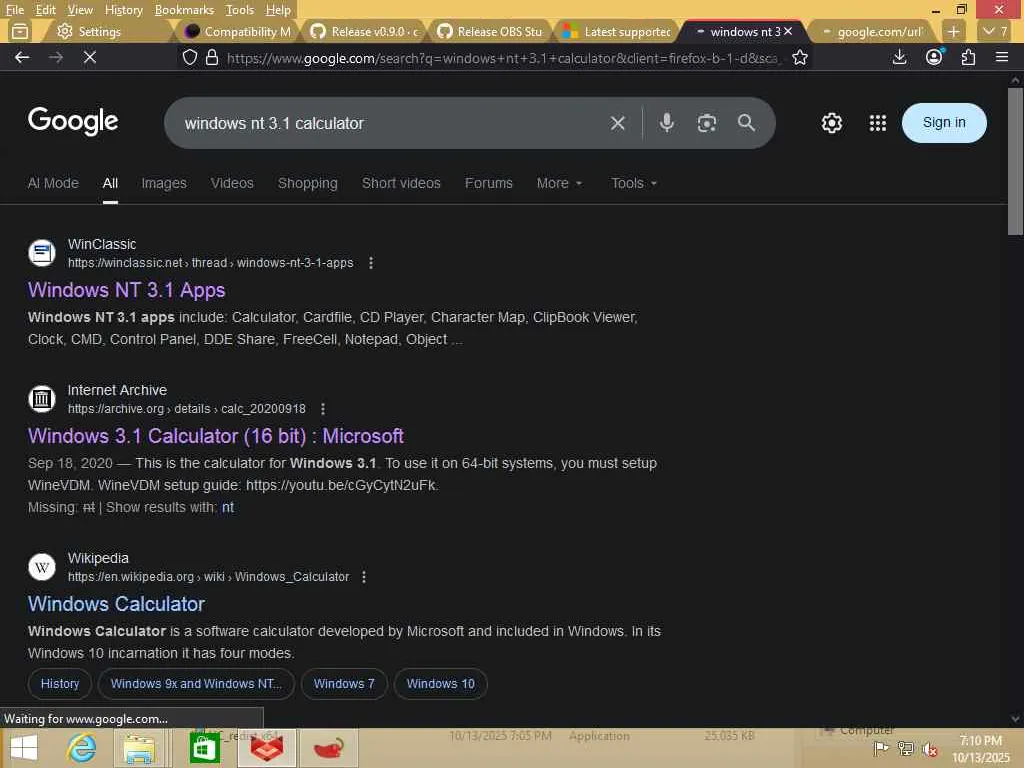This screenshot has width=1024, height=768.
Task: Bookmark this page with the star
Action: (x=800, y=57)
